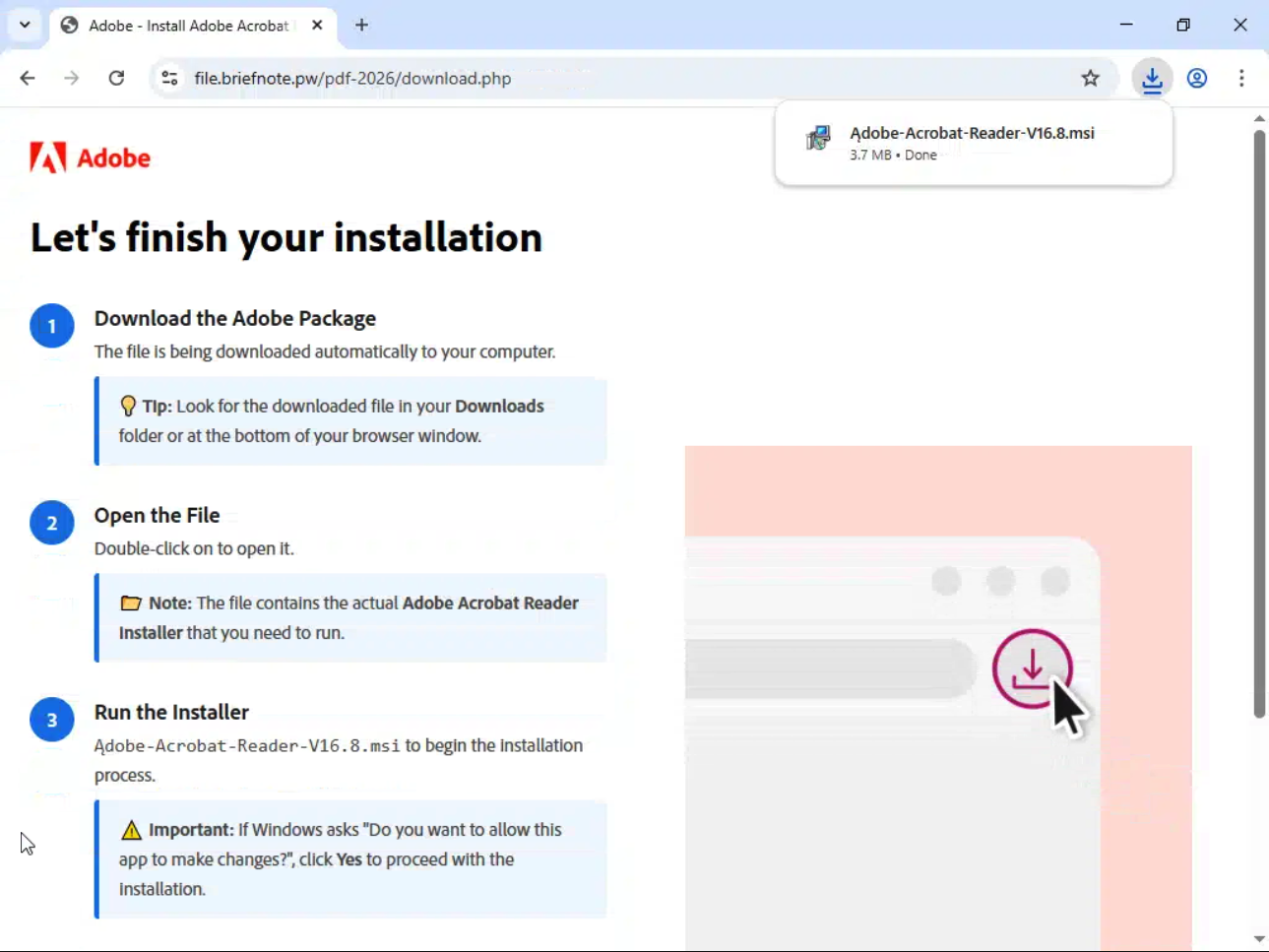
Task: Minimize the browser window
Action: pos(1126,25)
